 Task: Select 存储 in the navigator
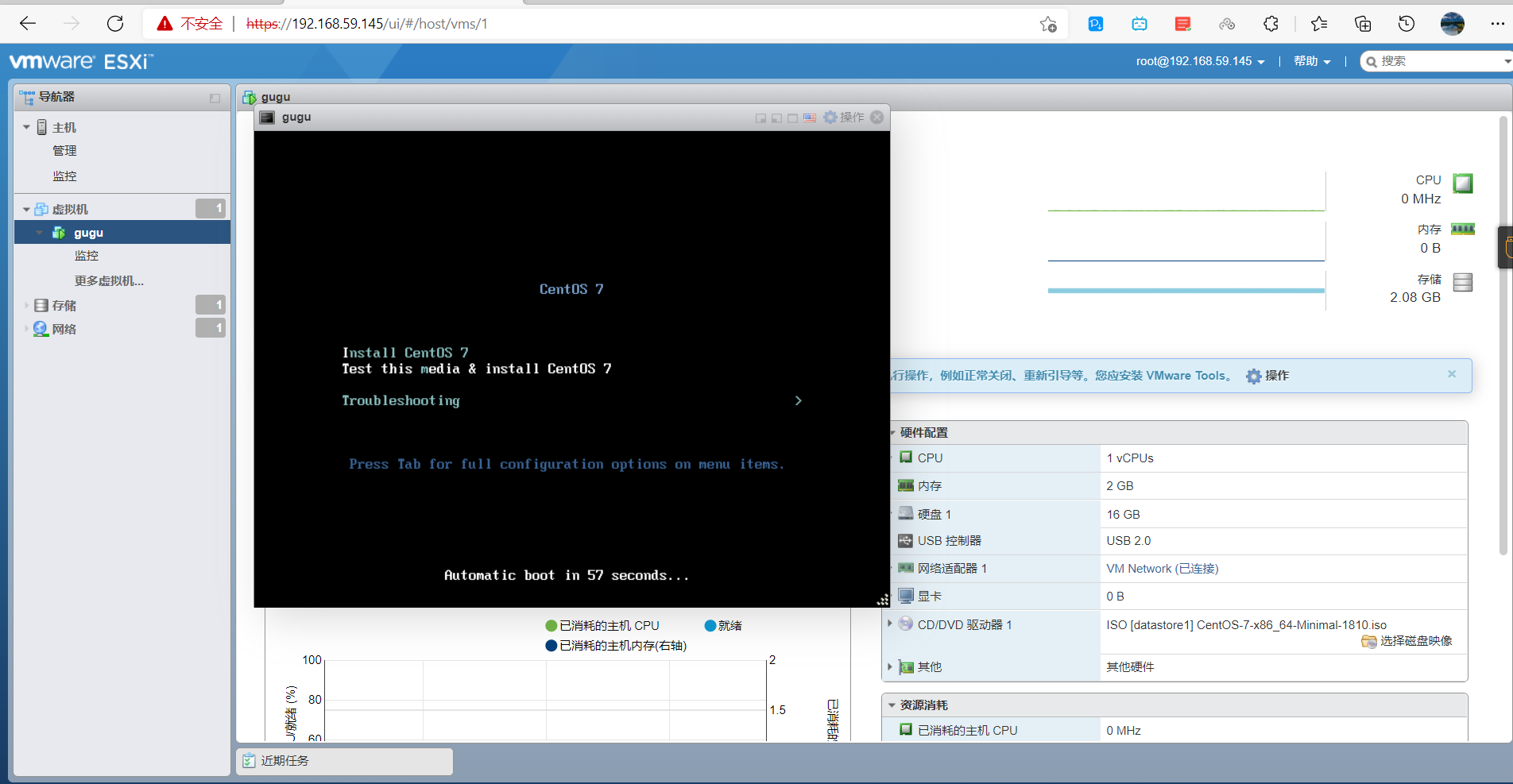click(x=64, y=306)
